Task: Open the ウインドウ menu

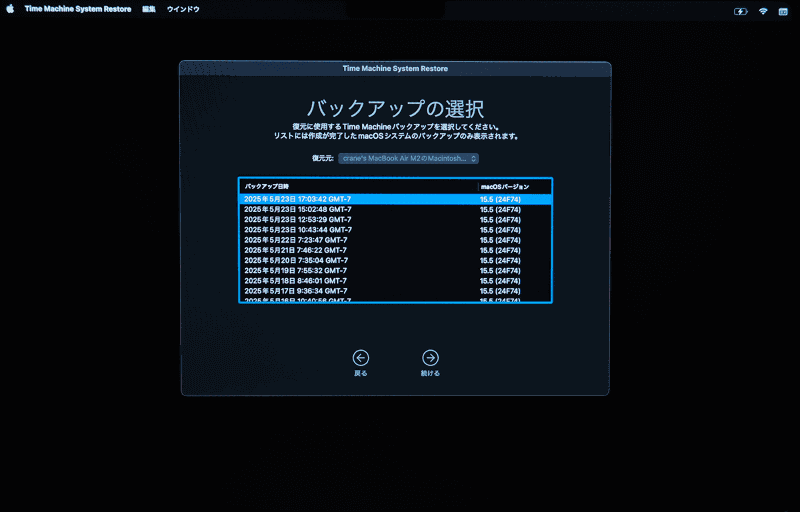Action: [183, 9]
